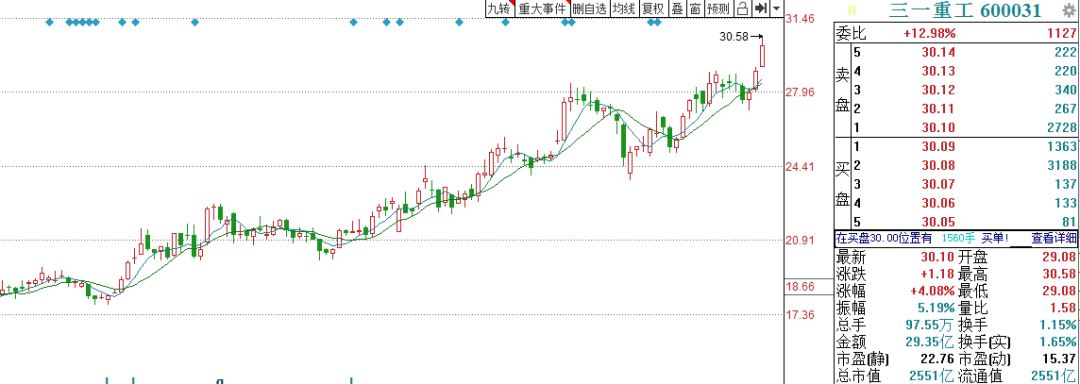Click the lock icon in chart toolbar
Viewport: 1080px width, 384px height.
coord(742,8)
